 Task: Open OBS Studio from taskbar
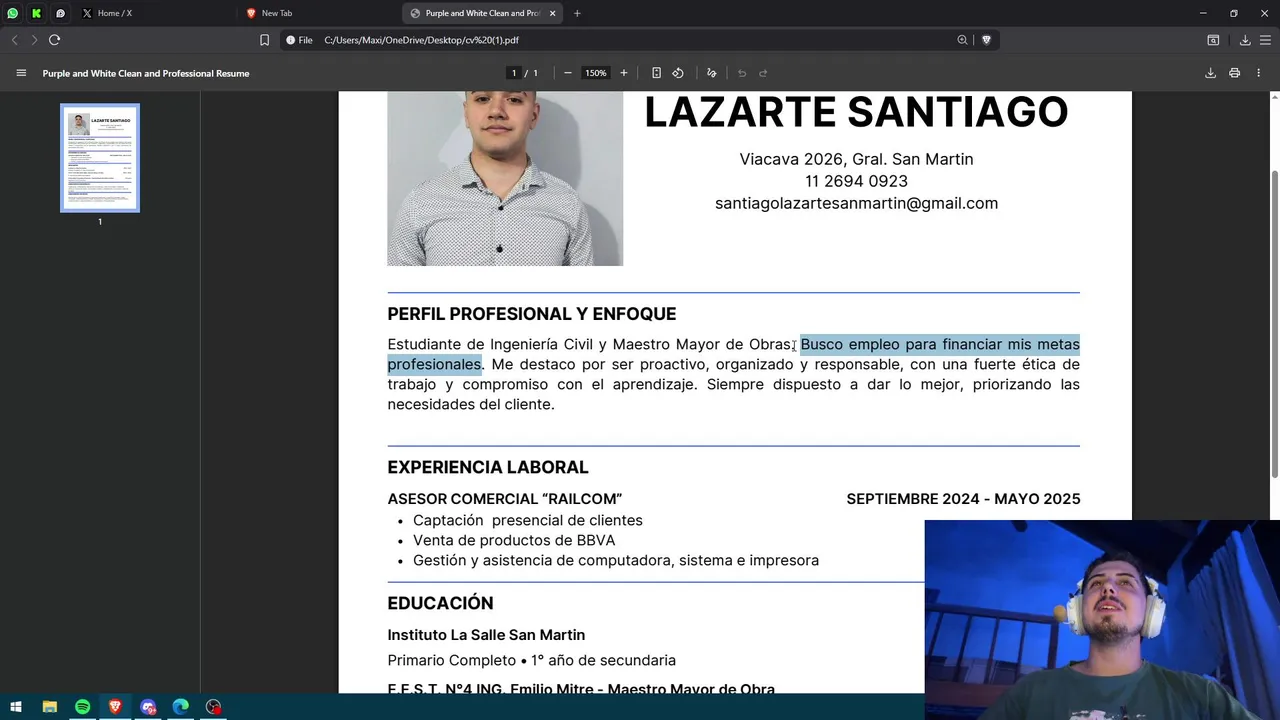214,707
